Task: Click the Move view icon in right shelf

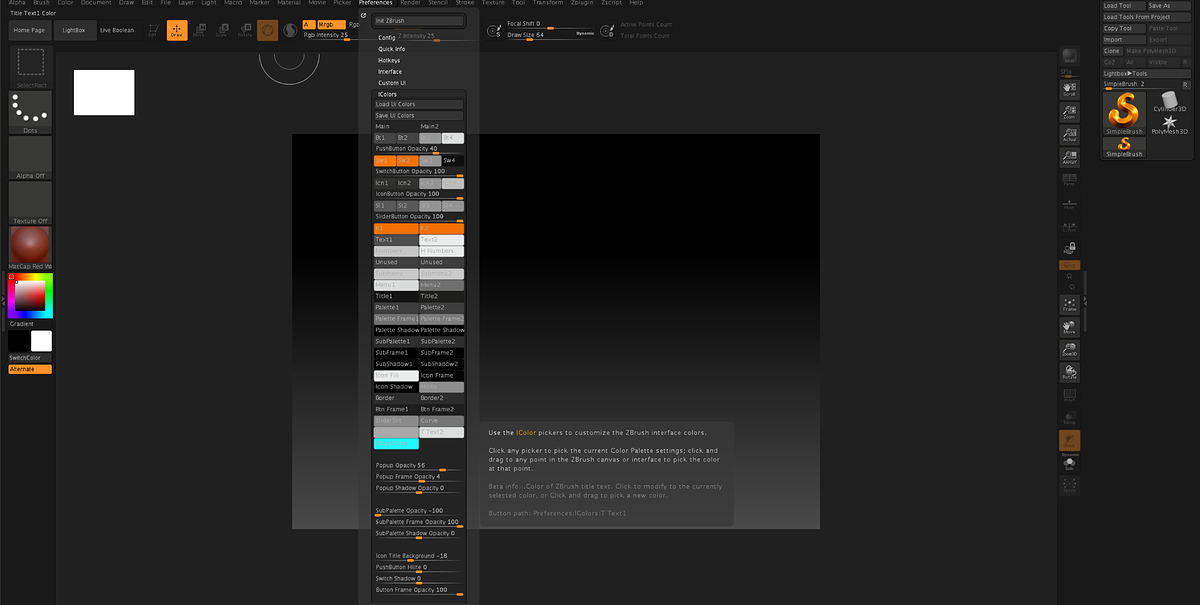Action: coord(1069,327)
